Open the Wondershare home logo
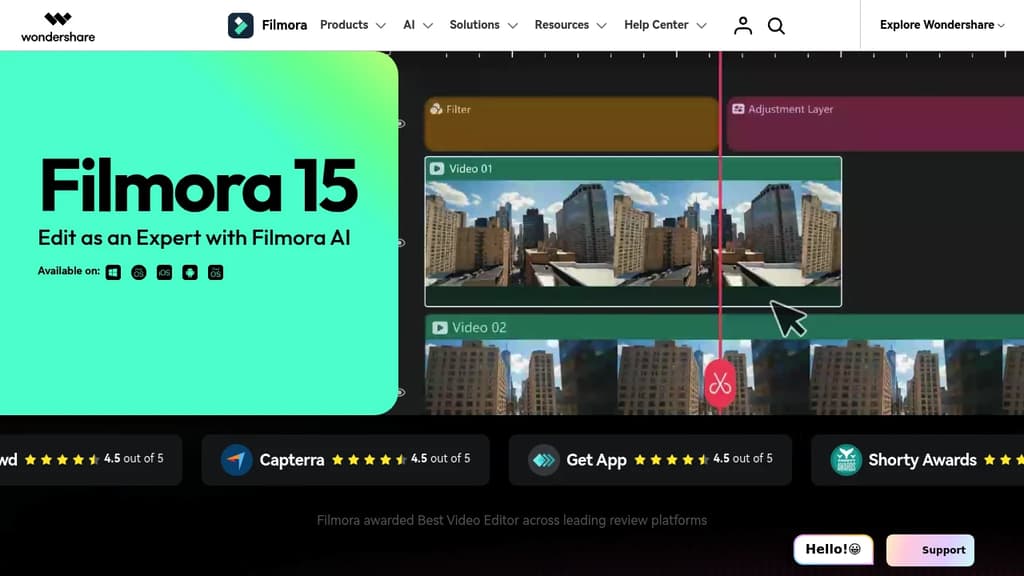The width and height of the screenshot is (1024, 576). (x=58, y=27)
